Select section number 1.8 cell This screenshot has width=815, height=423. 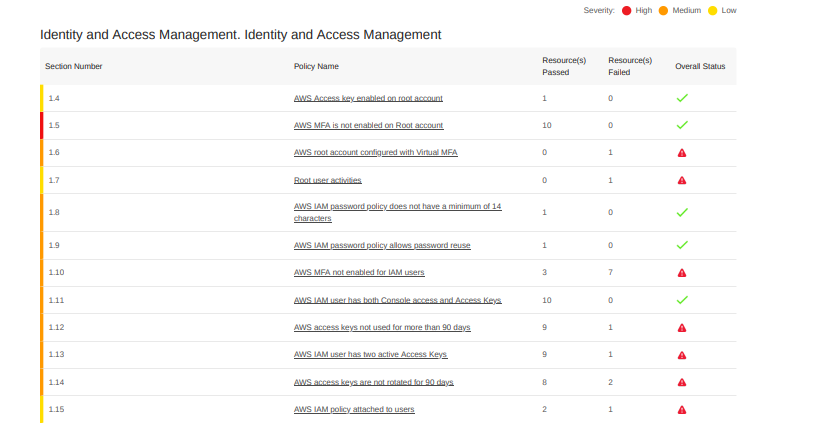54,212
